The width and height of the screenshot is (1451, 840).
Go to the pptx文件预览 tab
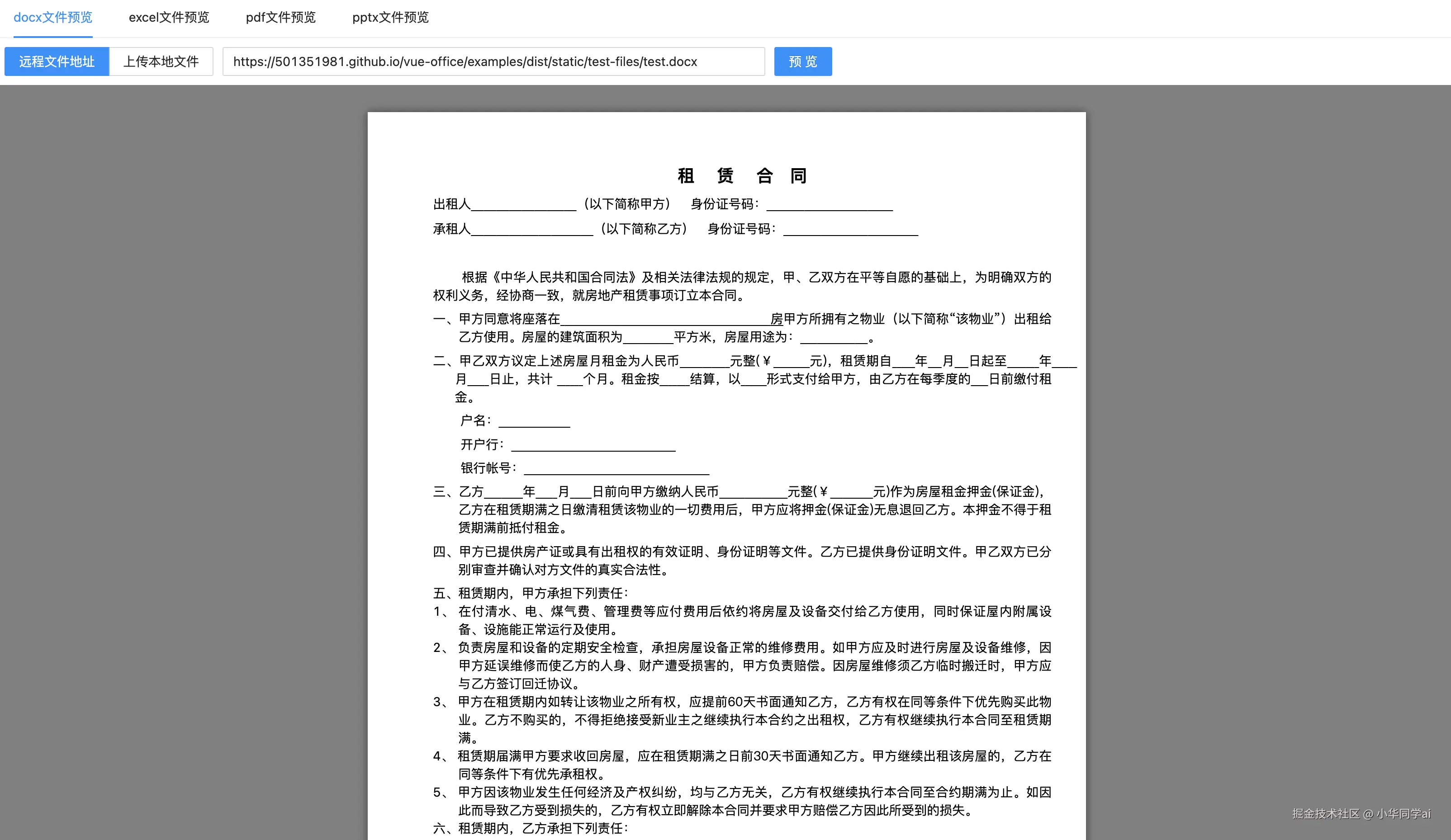point(390,17)
